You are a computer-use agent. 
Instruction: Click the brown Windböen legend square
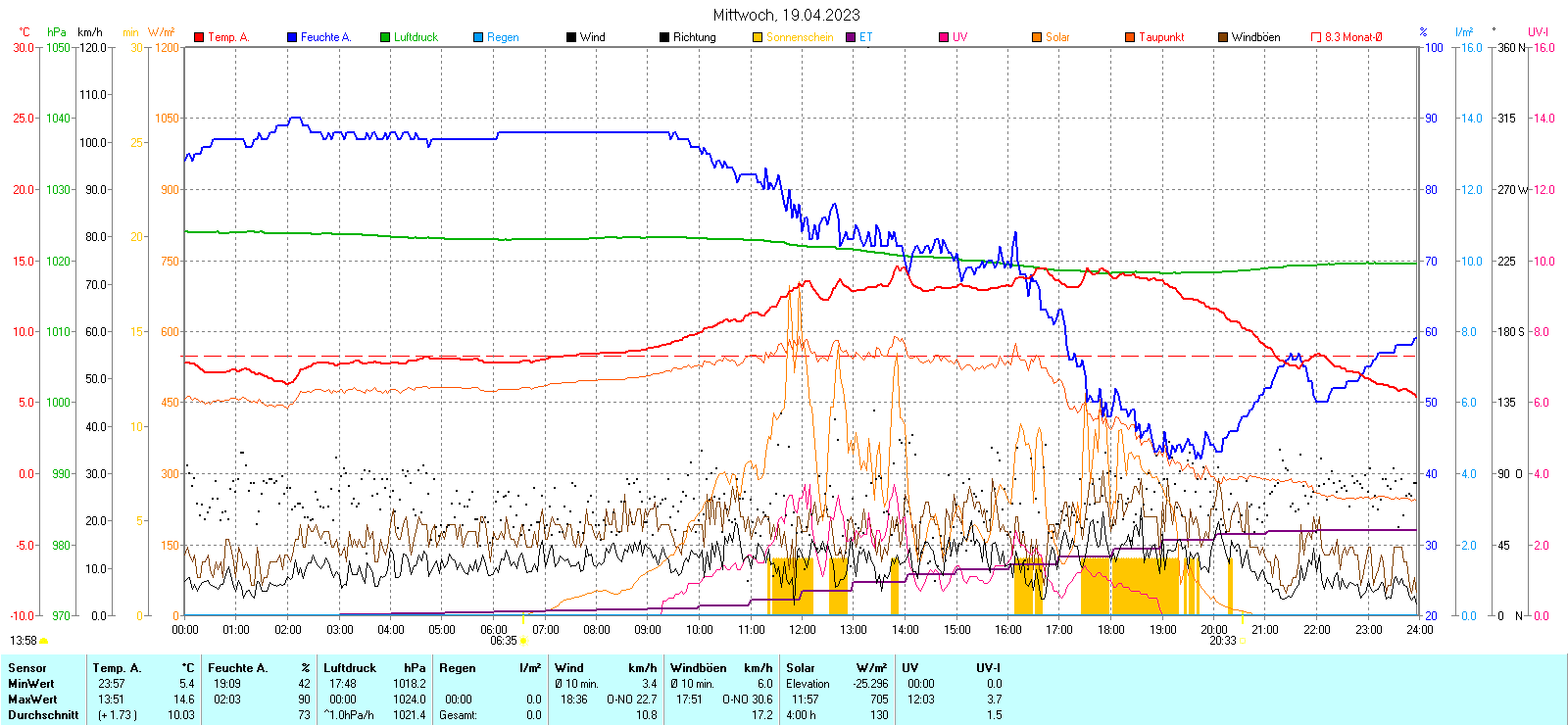[x=1223, y=37]
